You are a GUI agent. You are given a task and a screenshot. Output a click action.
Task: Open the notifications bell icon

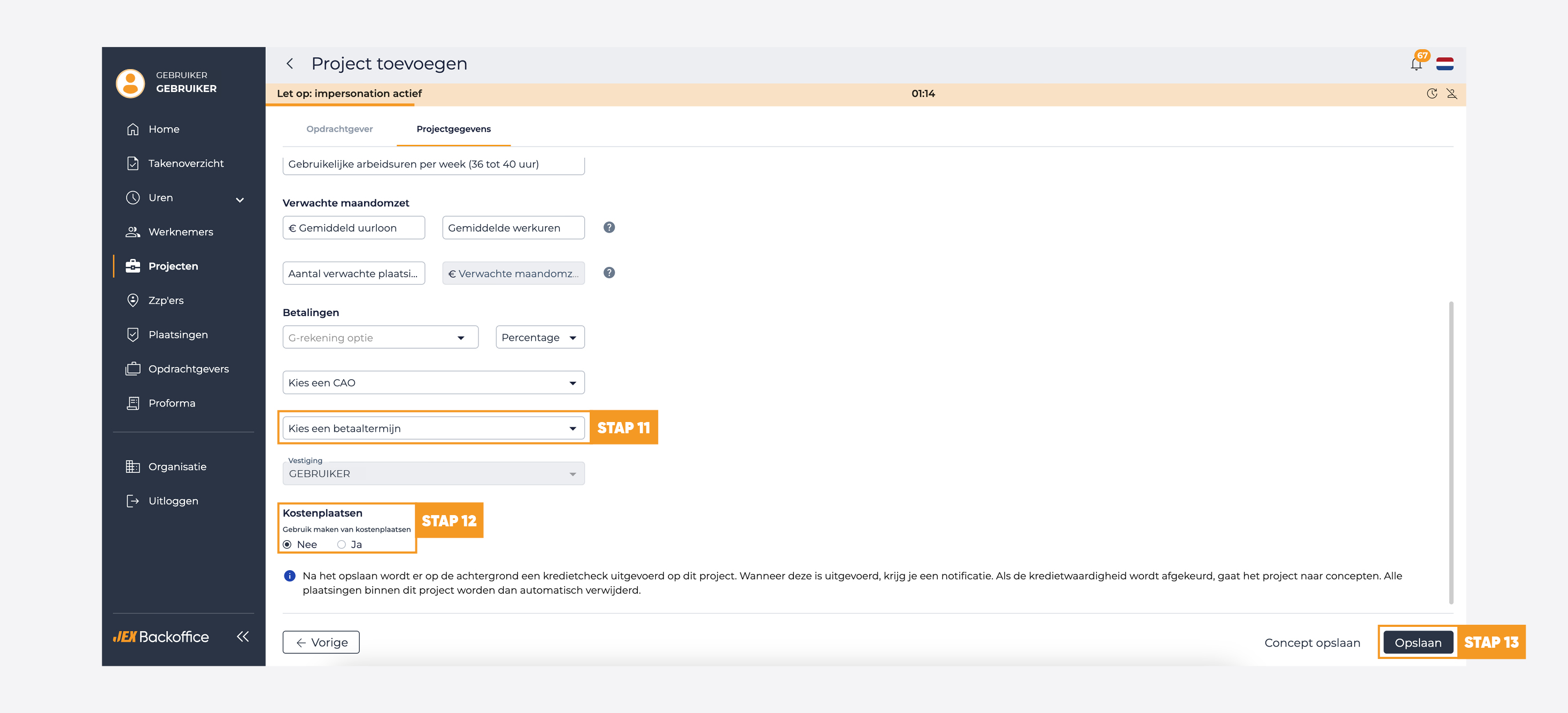click(1416, 64)
